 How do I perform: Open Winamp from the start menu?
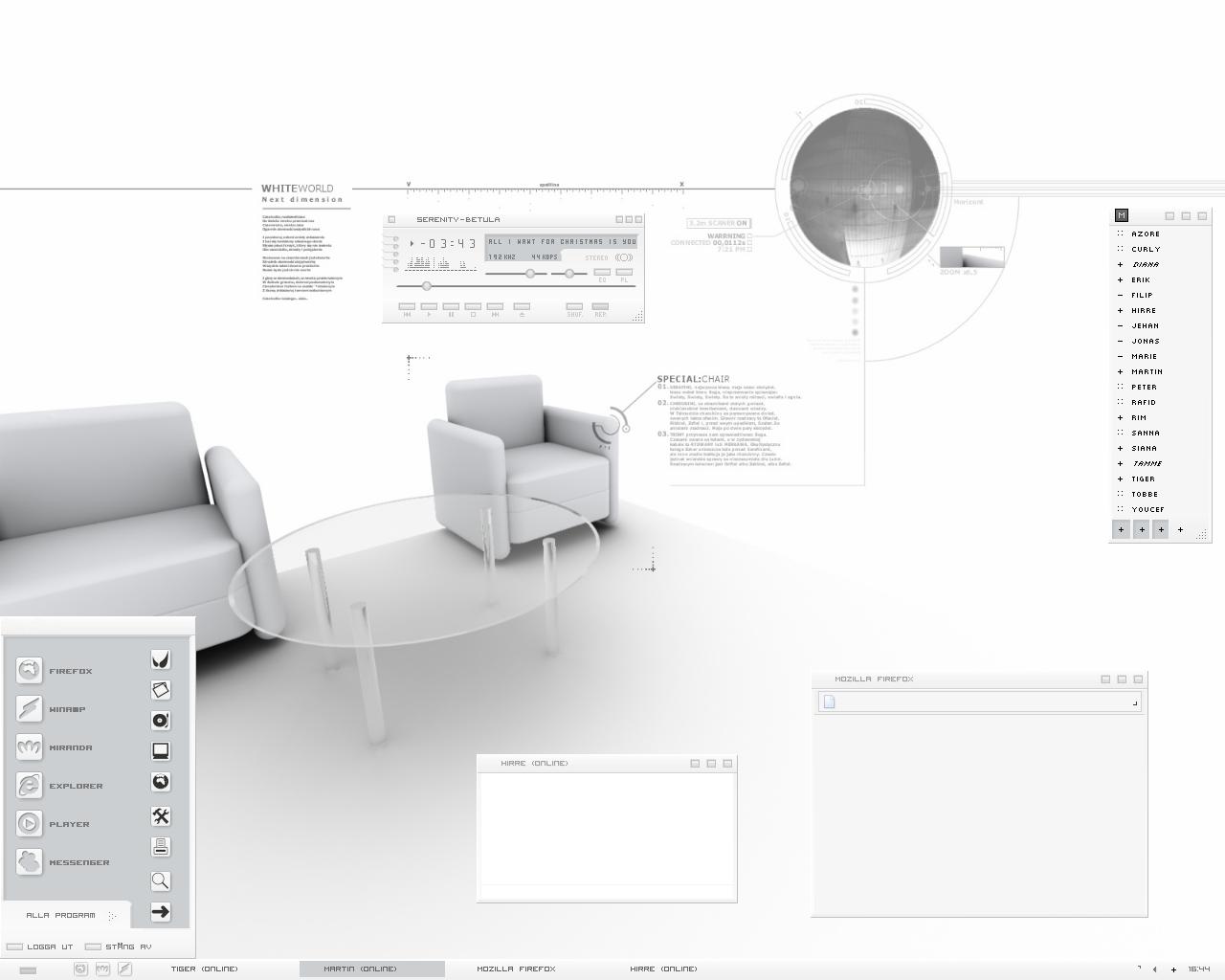pos(52,708)
